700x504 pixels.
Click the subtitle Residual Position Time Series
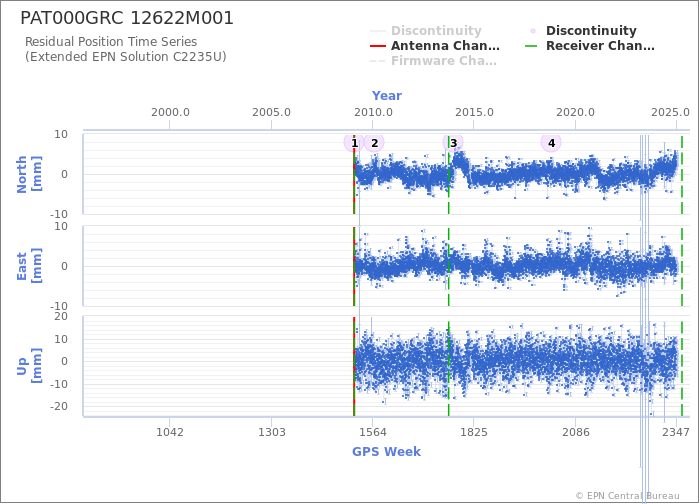pyautogui.click(x=111, y=42)
